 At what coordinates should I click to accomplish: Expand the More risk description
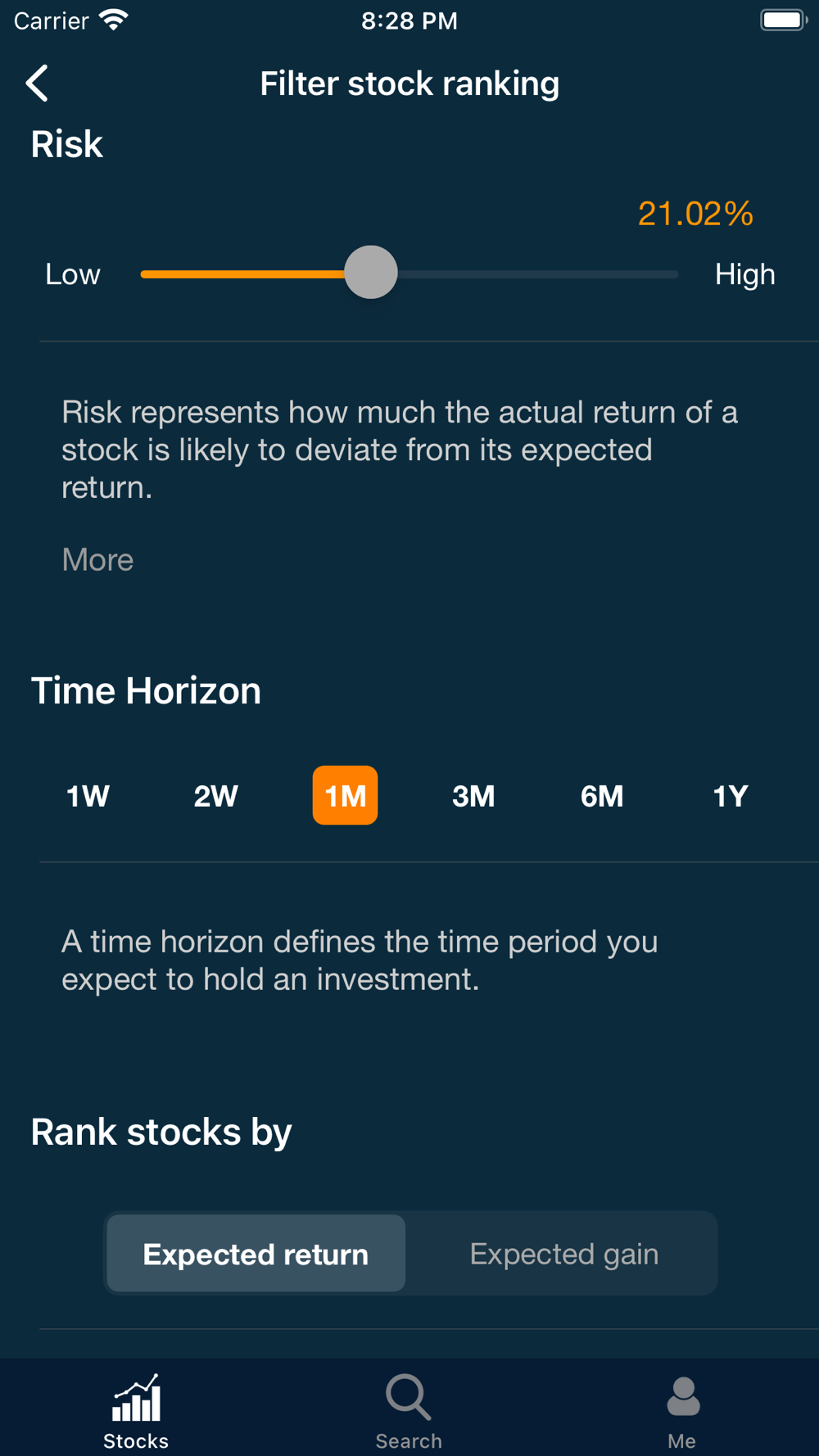pyautogui.click(x=97, y=560)
